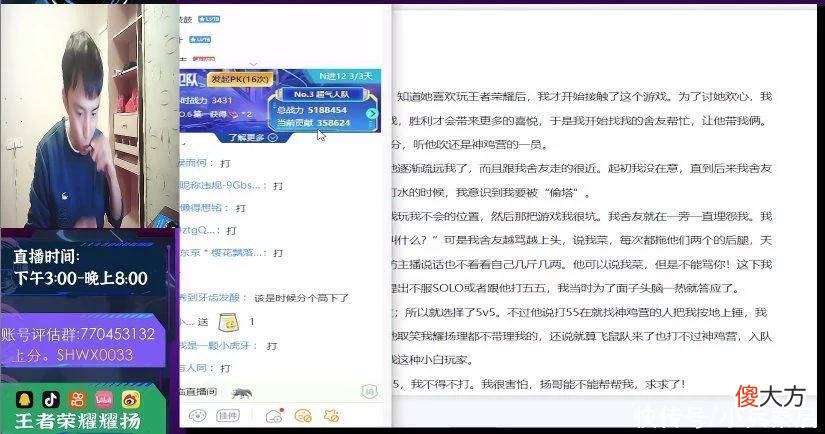Click the yellow star block icon

tap(331, 416)
